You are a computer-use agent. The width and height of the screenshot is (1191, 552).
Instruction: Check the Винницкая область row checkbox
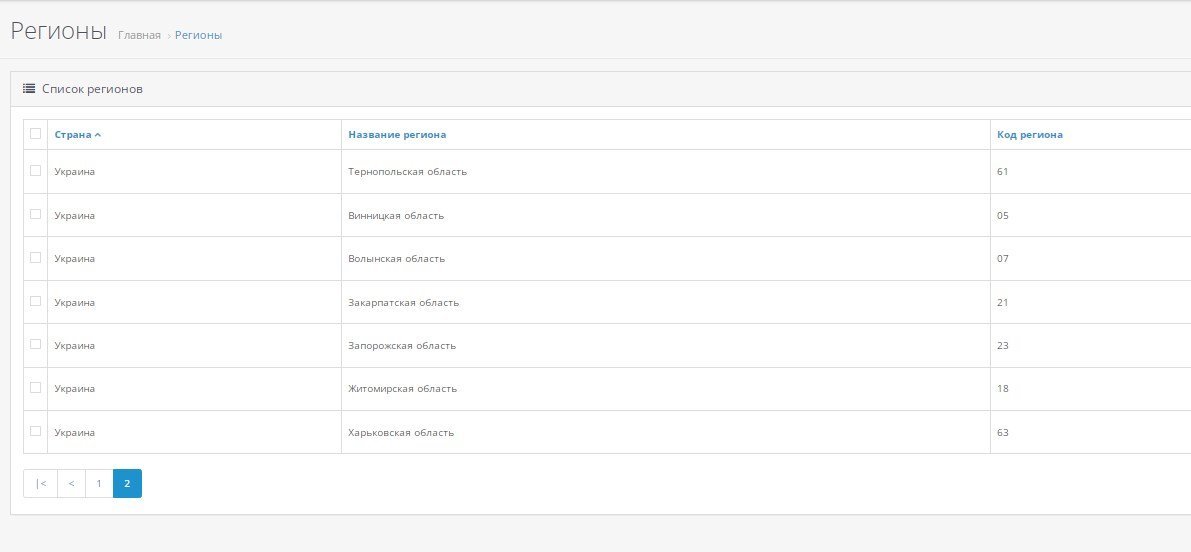(x=35, y=214)
